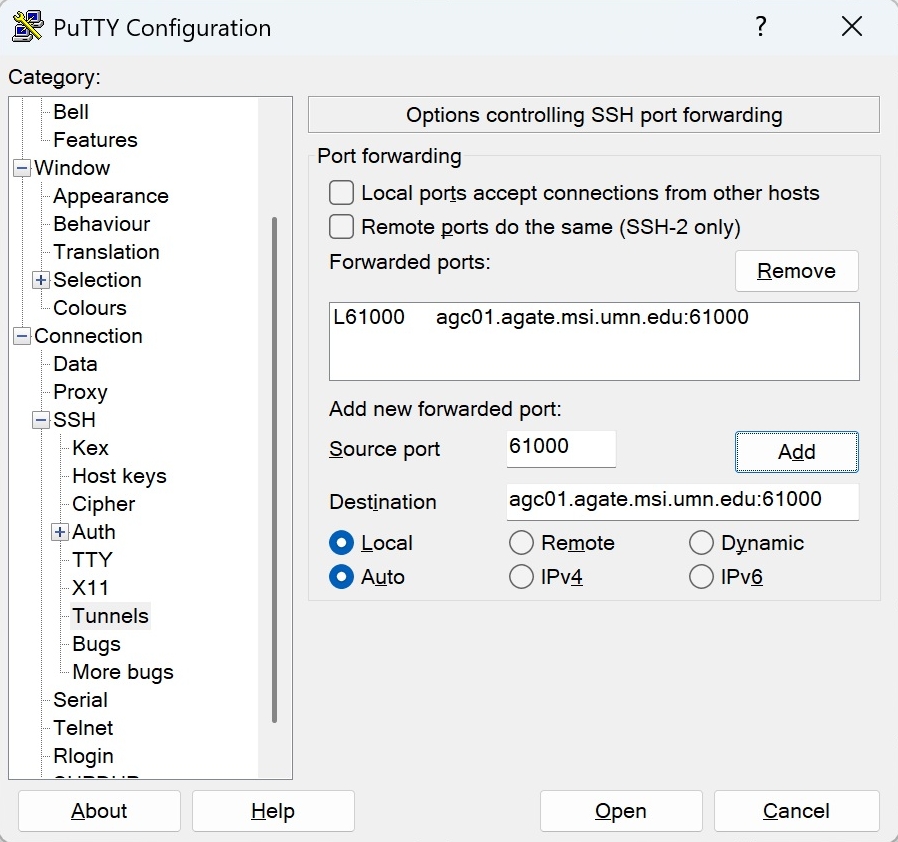Viewport: 898px width, 842px height.
Task: Choose the IPv6 radio button
Action: click(x=701, y=576)
